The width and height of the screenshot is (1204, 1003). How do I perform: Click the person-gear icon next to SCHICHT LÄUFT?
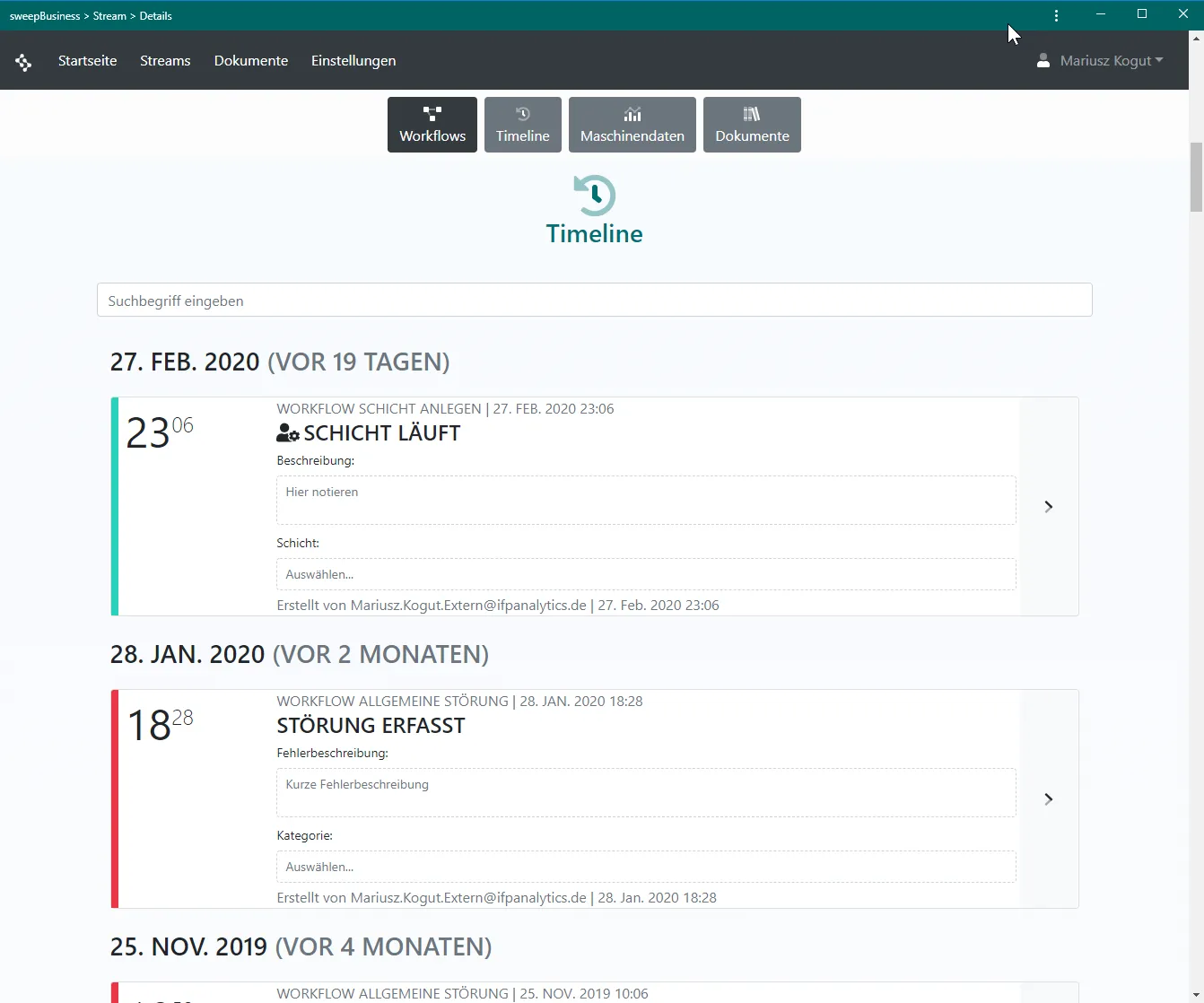coord(286,432)
